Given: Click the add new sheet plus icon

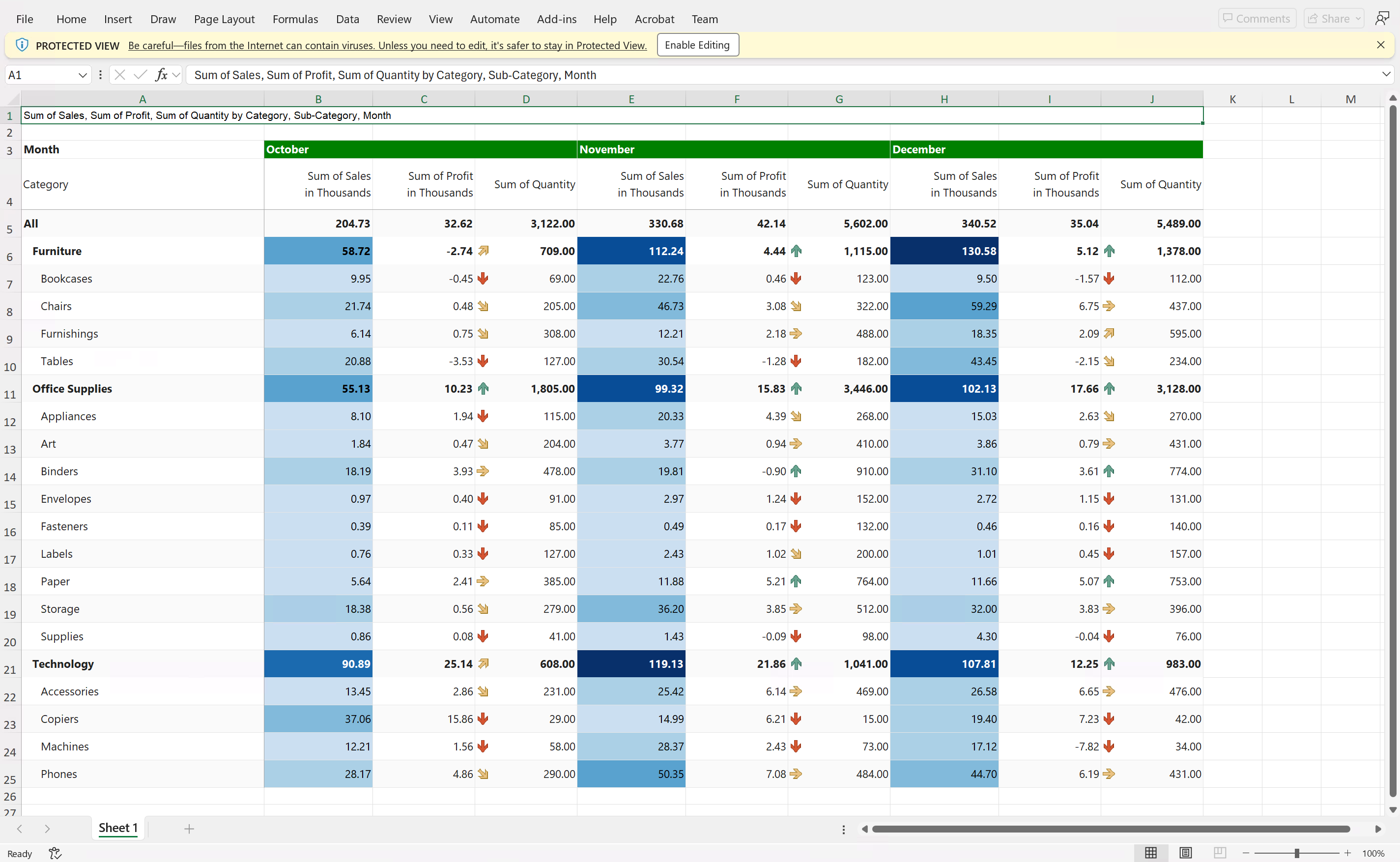Looking at the screenshot, I should [189, 829].
